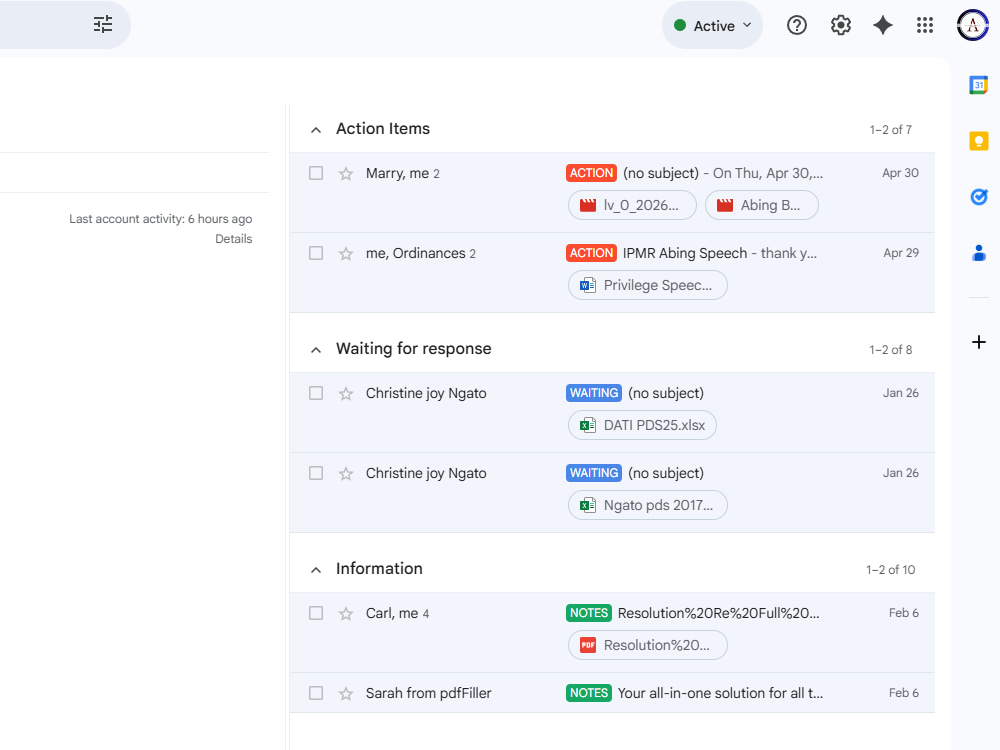
Task: Open the Google account avatar
Action: click(973, 26)
